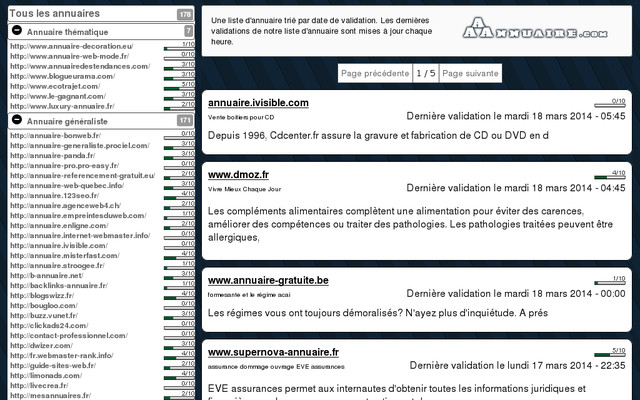Image resolution: width=640 pixels, height=400 pixels.
Task: Click the 0/10 rating bar on annuaire.ivisible.com card
Action: (x=610, y=105)
